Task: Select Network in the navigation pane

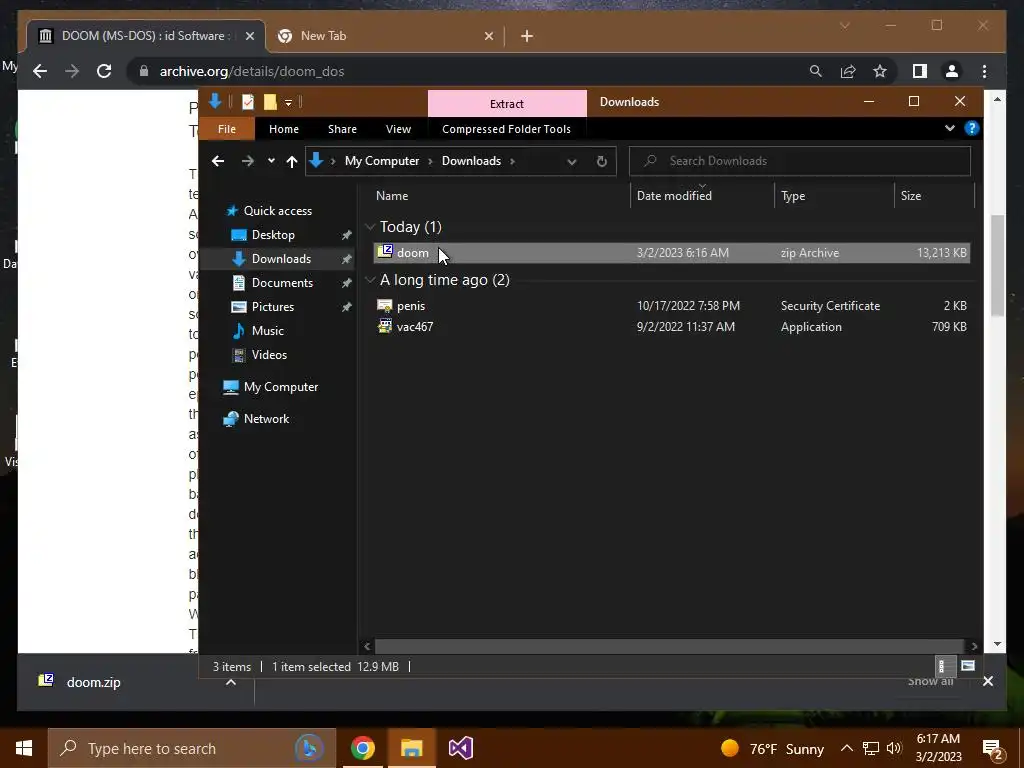Action: pos(266,419)
